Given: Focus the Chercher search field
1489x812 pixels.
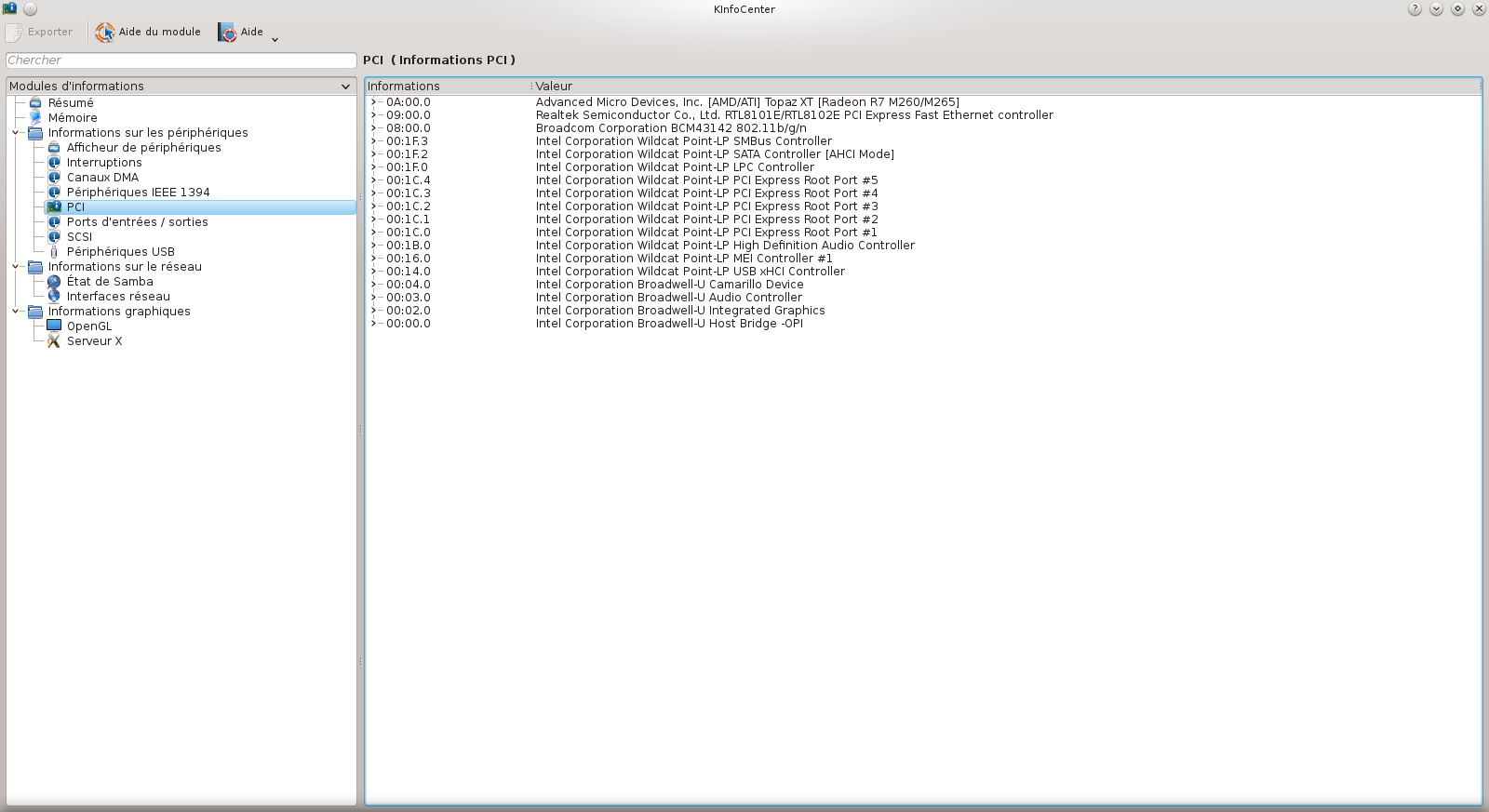Looking at the screenshot, I should pos(181,60).
